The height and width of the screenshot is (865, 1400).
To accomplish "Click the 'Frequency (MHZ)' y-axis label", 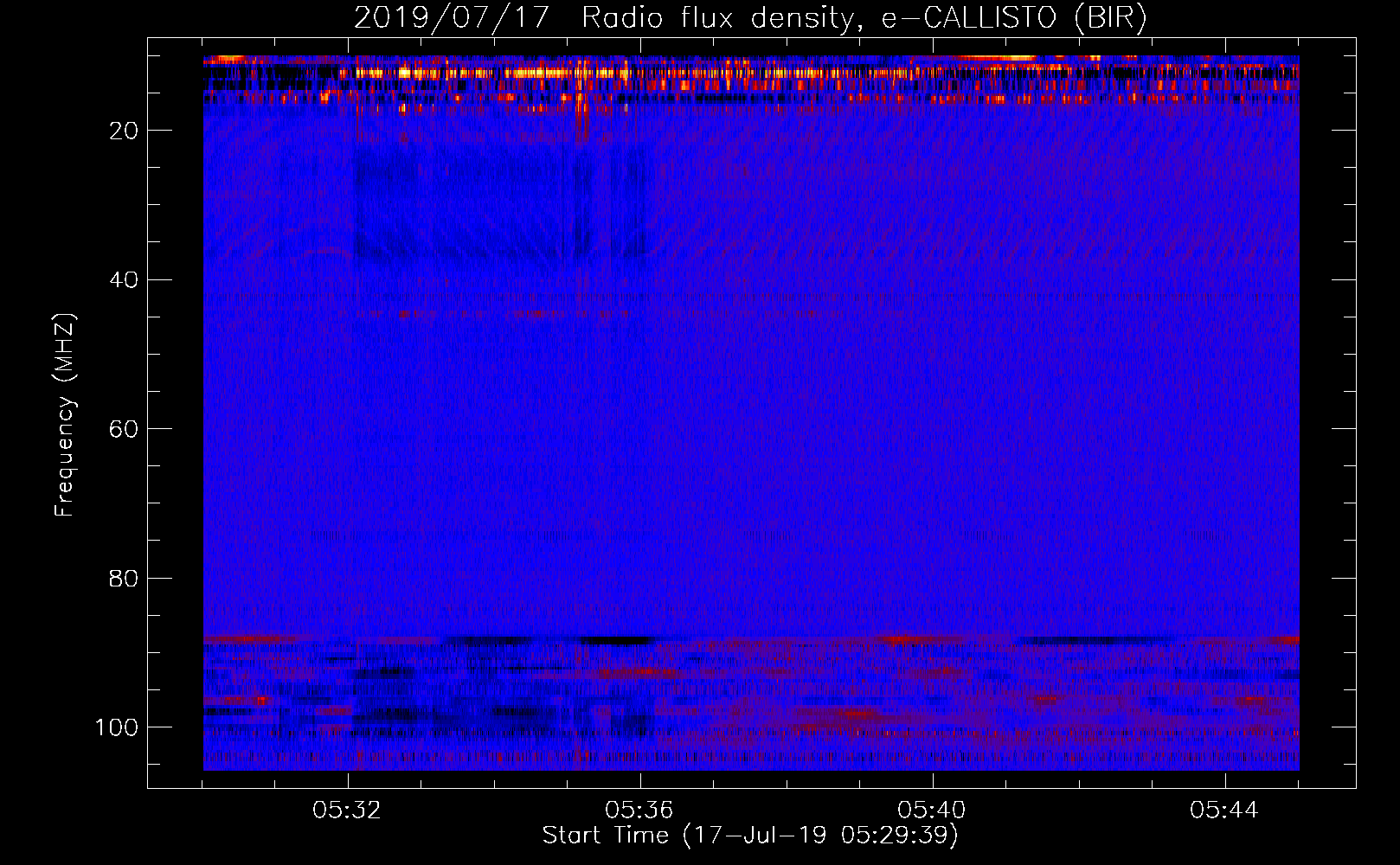I will 64,415.
